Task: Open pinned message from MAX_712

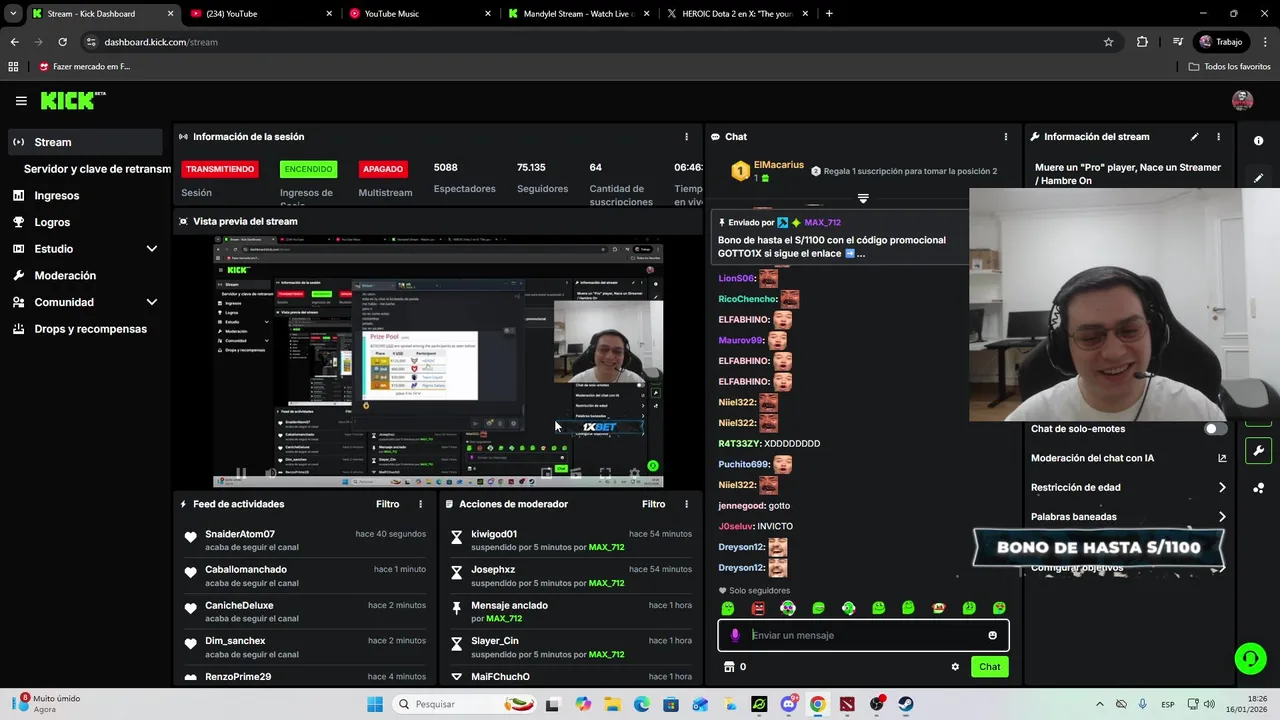Action: pyautogui.click(x=842, y=238)
